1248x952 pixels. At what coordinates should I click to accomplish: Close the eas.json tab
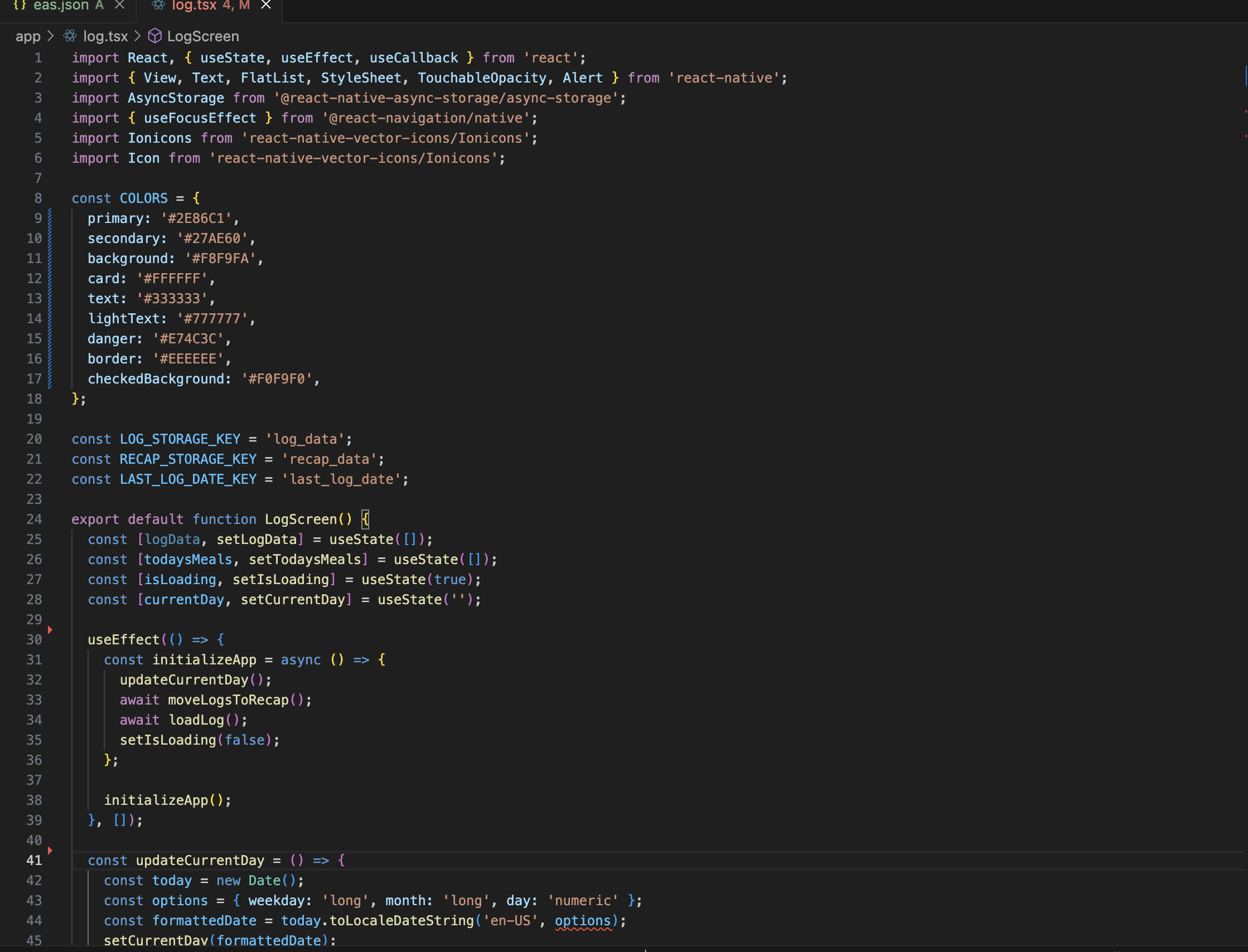(120, 5)
